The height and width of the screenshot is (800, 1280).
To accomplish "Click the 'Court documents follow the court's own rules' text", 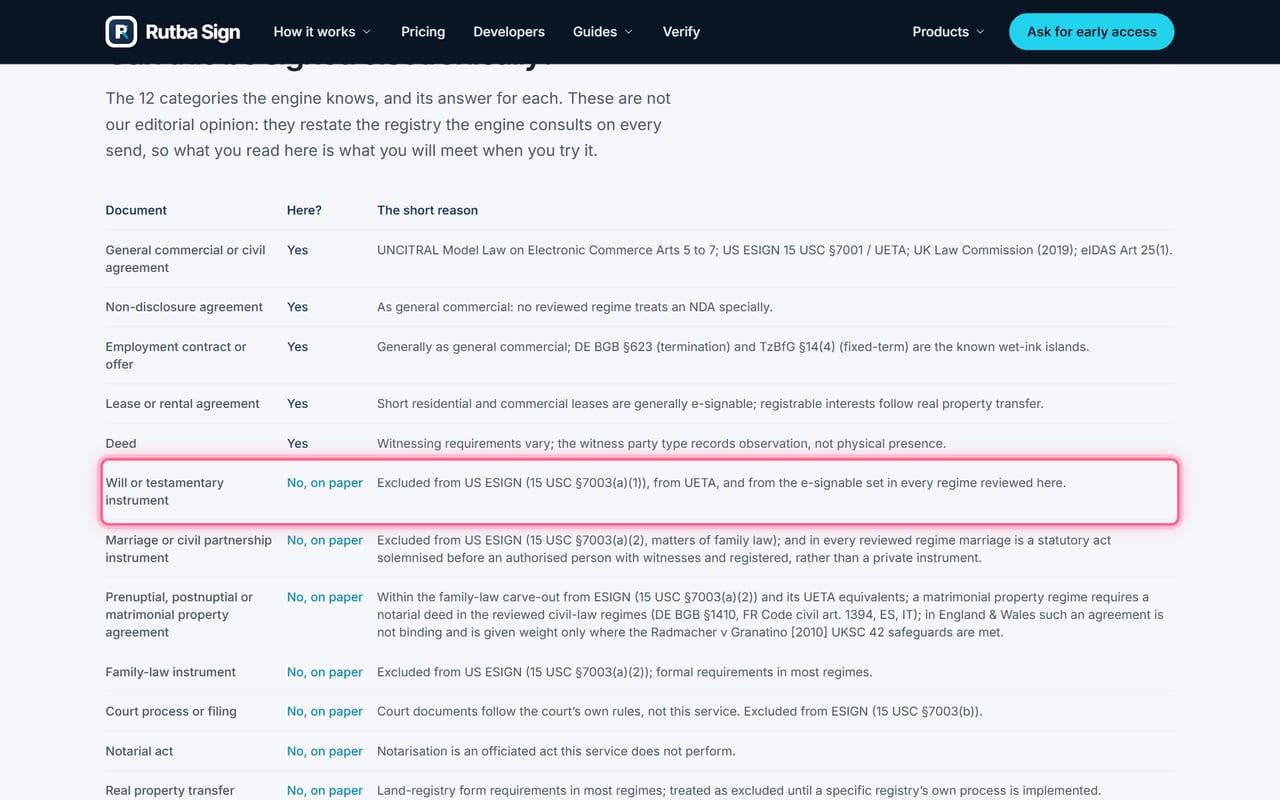I will tap(680, 712).
